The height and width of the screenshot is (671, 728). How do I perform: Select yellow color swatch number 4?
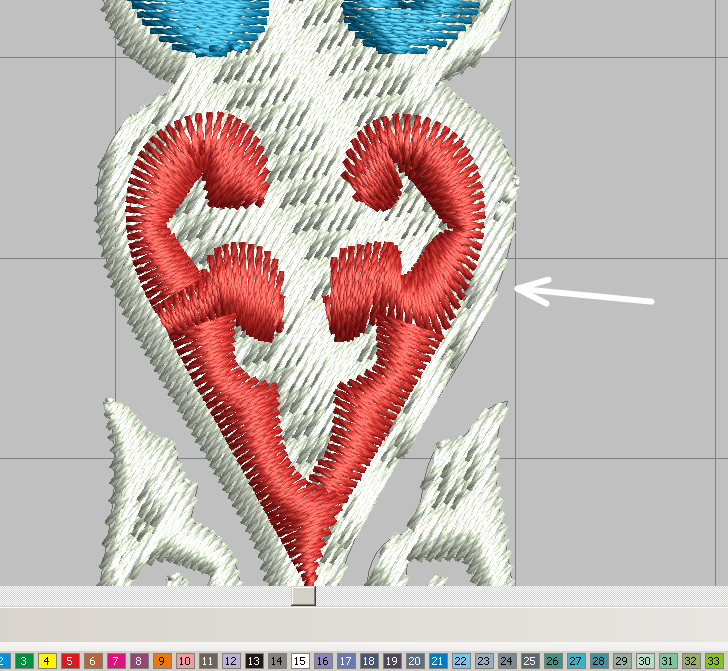(x=47, y=661)
